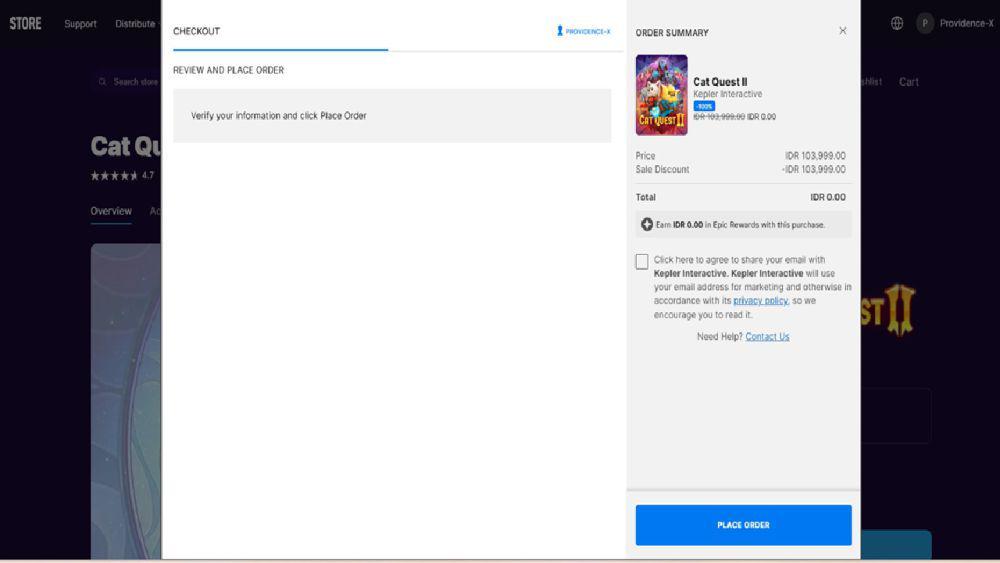The width and height of the screenshot is (1000, 563).
Task: Click the Cat Quest II title text
Action: point(720,82)
